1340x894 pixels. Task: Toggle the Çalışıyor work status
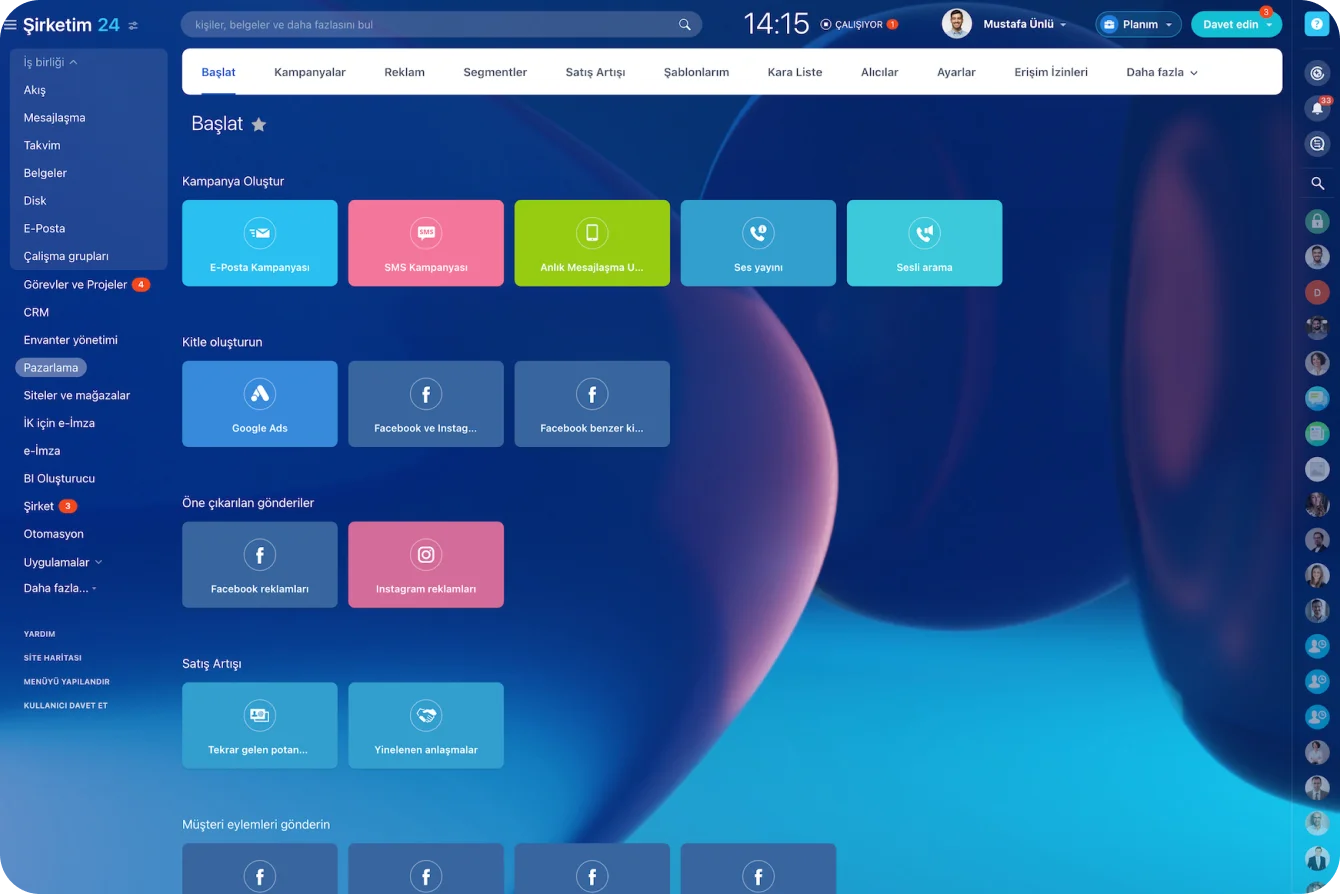(851, 25)
